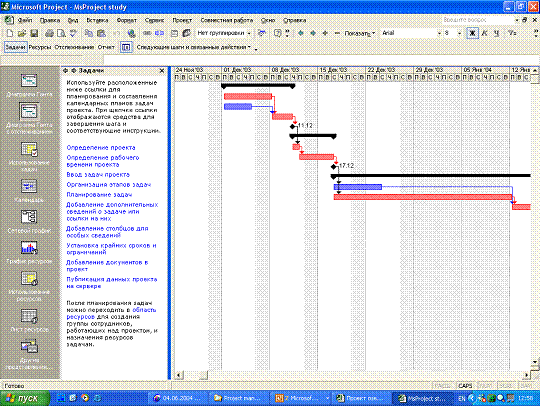Click 'Публикация данных проекта на сервере' link

(x=112, y=282)
